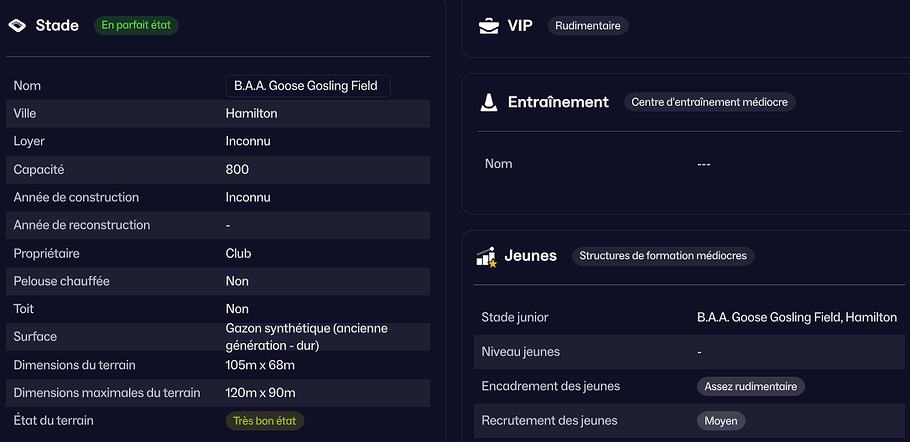This screenshot has width=910, height=442.
Task: Click 'Structures de formation médiocres' badge
Action: [663, 256]
